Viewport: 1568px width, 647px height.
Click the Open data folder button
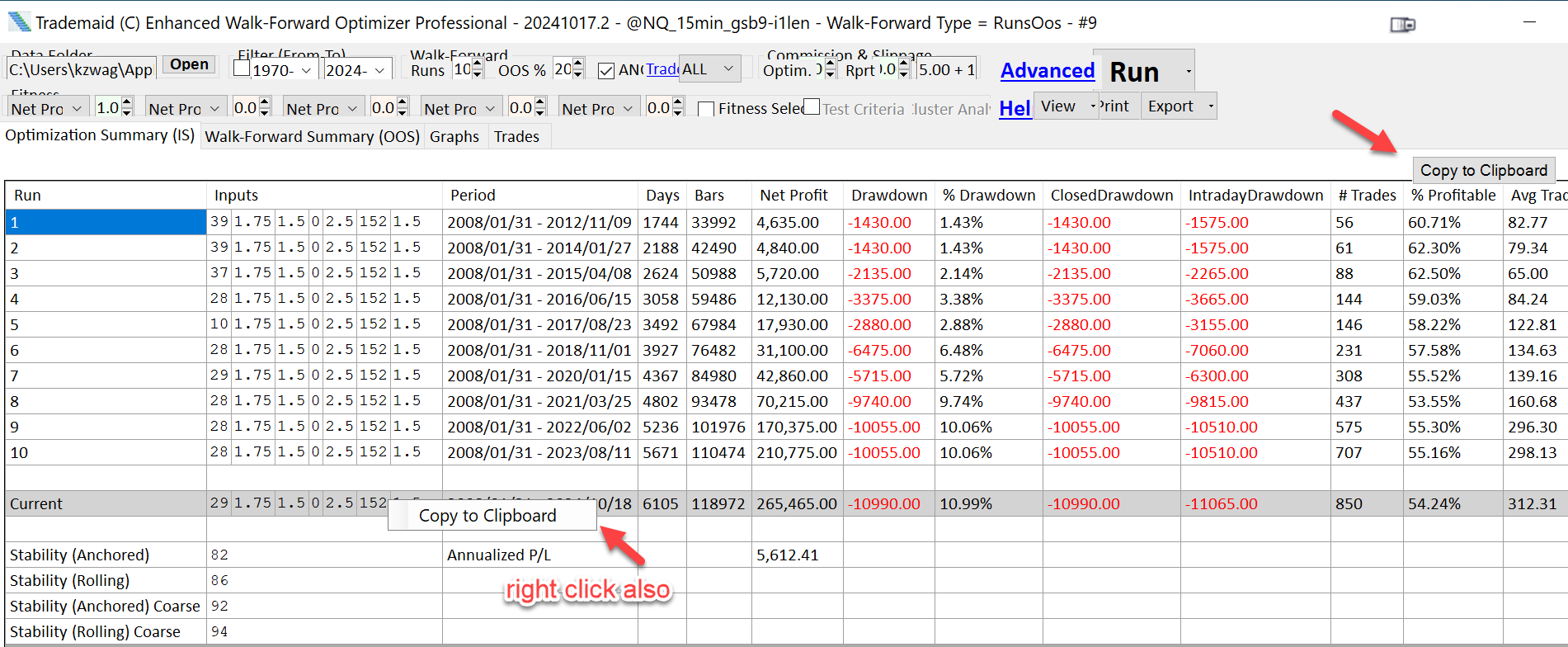[189, 64]
